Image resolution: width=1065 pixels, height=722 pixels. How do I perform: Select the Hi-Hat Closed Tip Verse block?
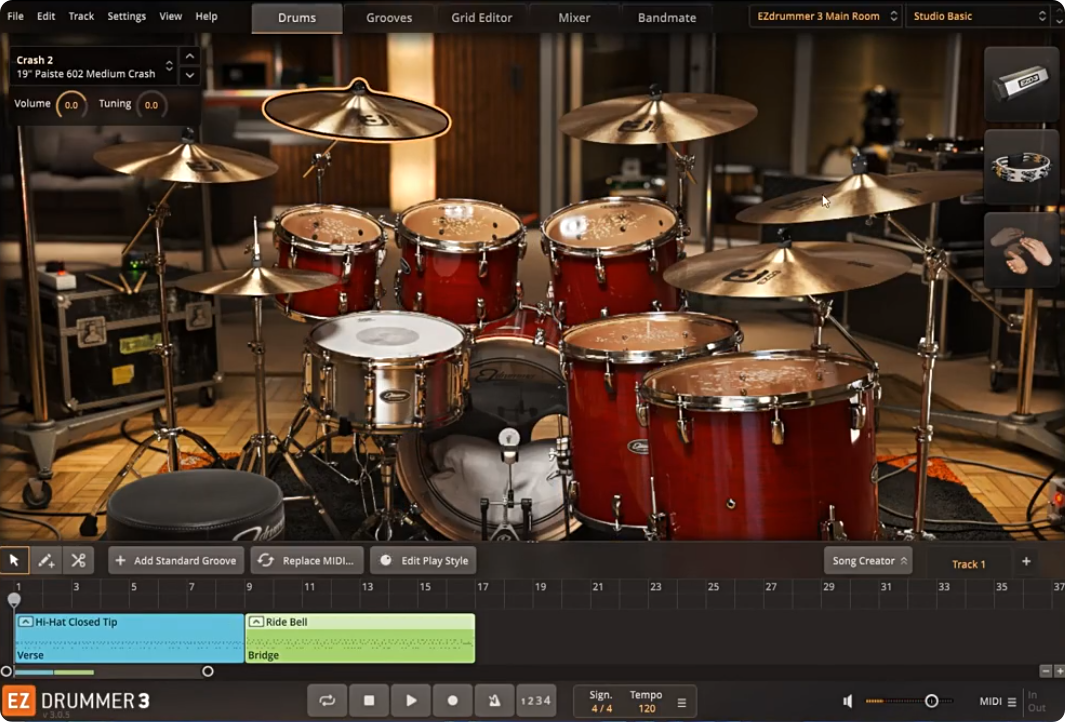click(x=129, y=638)
